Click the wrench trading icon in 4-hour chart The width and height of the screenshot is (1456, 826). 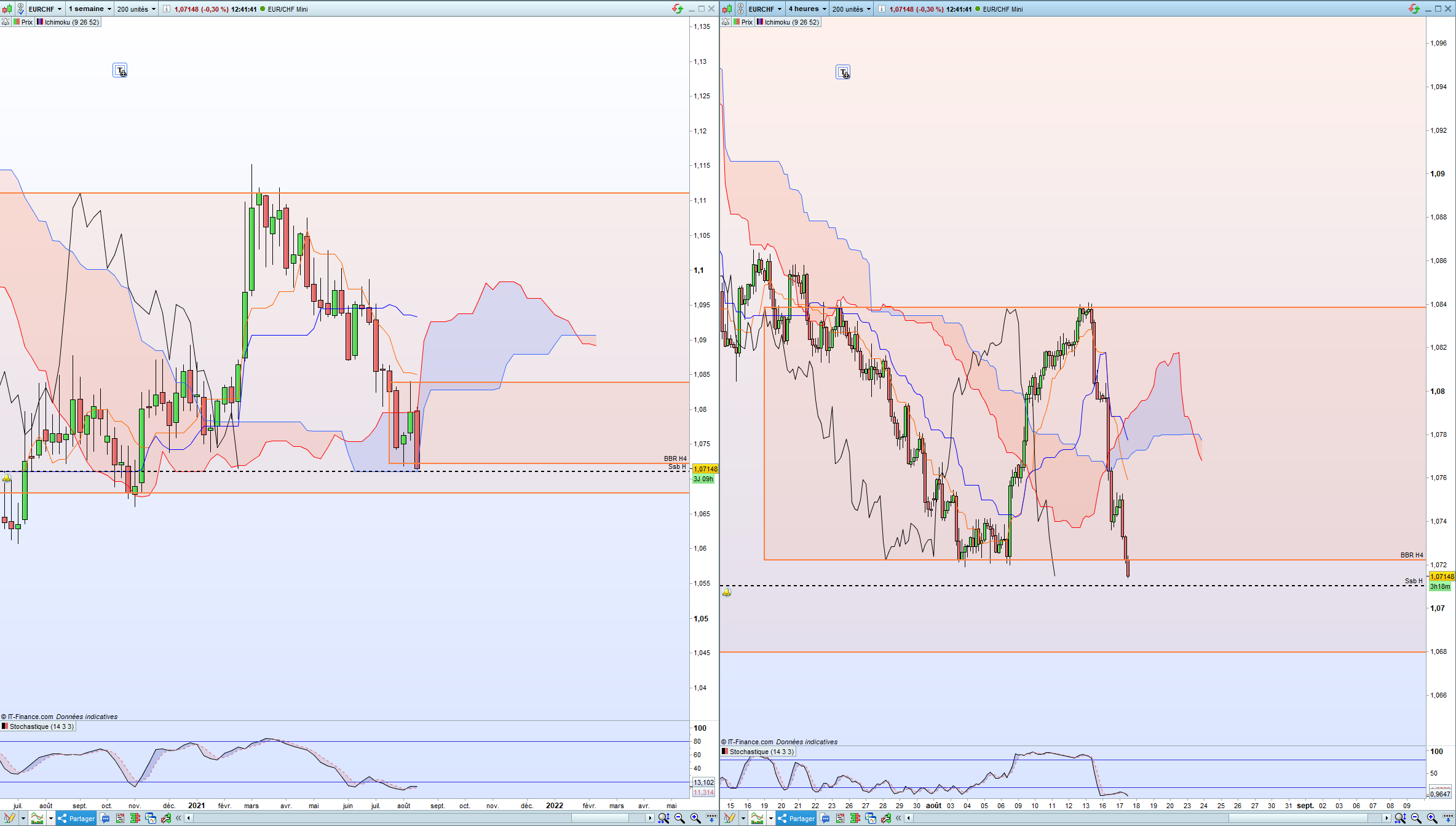[885, 818]
